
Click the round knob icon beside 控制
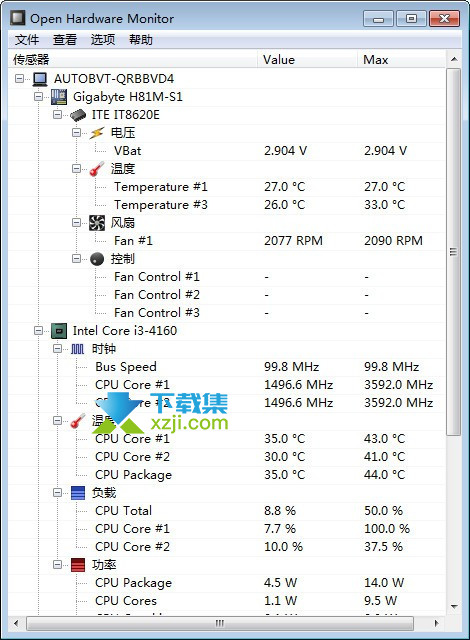97,259
